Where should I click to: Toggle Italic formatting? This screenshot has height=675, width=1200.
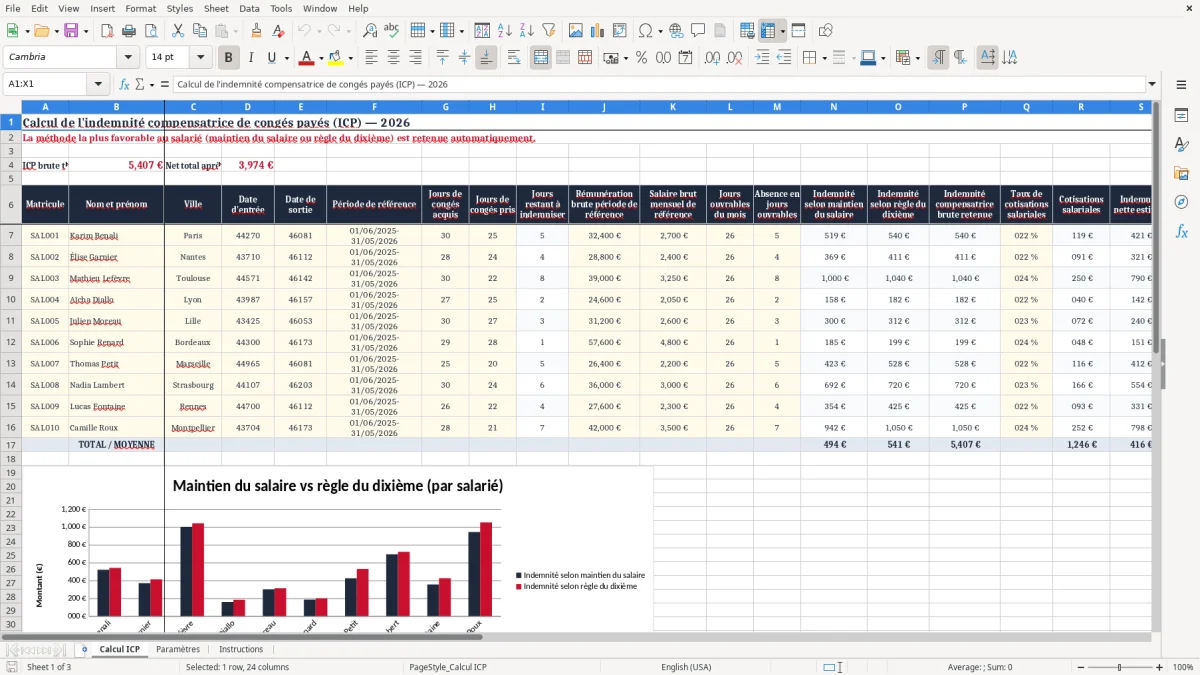point(250,57)
